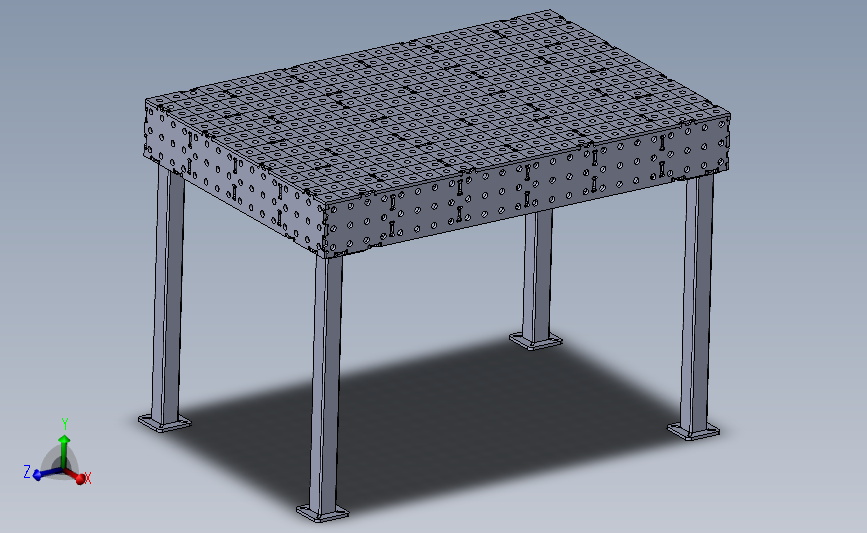
Task: Select the rear table leg behind the tabletop
Action: pyautogui.click(x=538, y=275)
